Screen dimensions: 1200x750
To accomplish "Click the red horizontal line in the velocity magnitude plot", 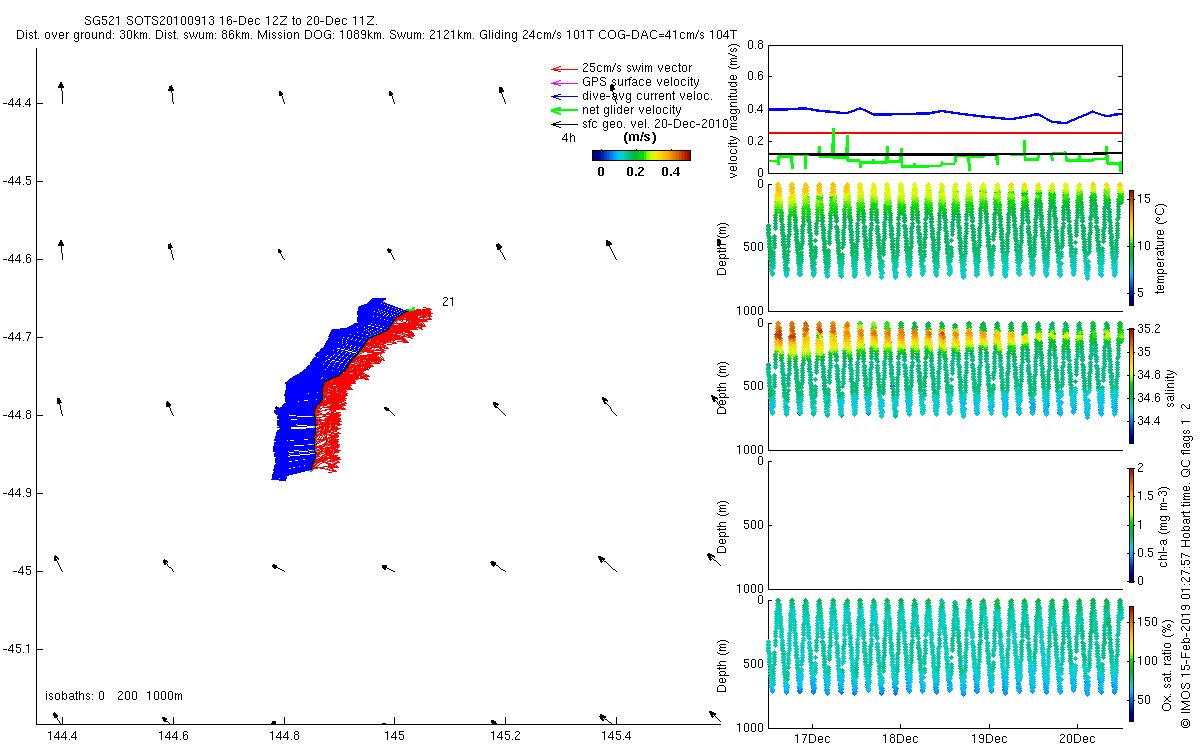I will [945, 133].
